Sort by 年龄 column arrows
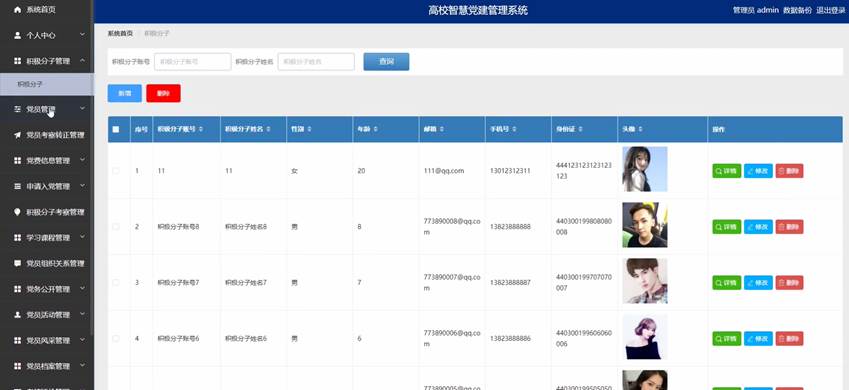Image resolution: width=849 pixels, height=390 pixels. coord(375,129)
